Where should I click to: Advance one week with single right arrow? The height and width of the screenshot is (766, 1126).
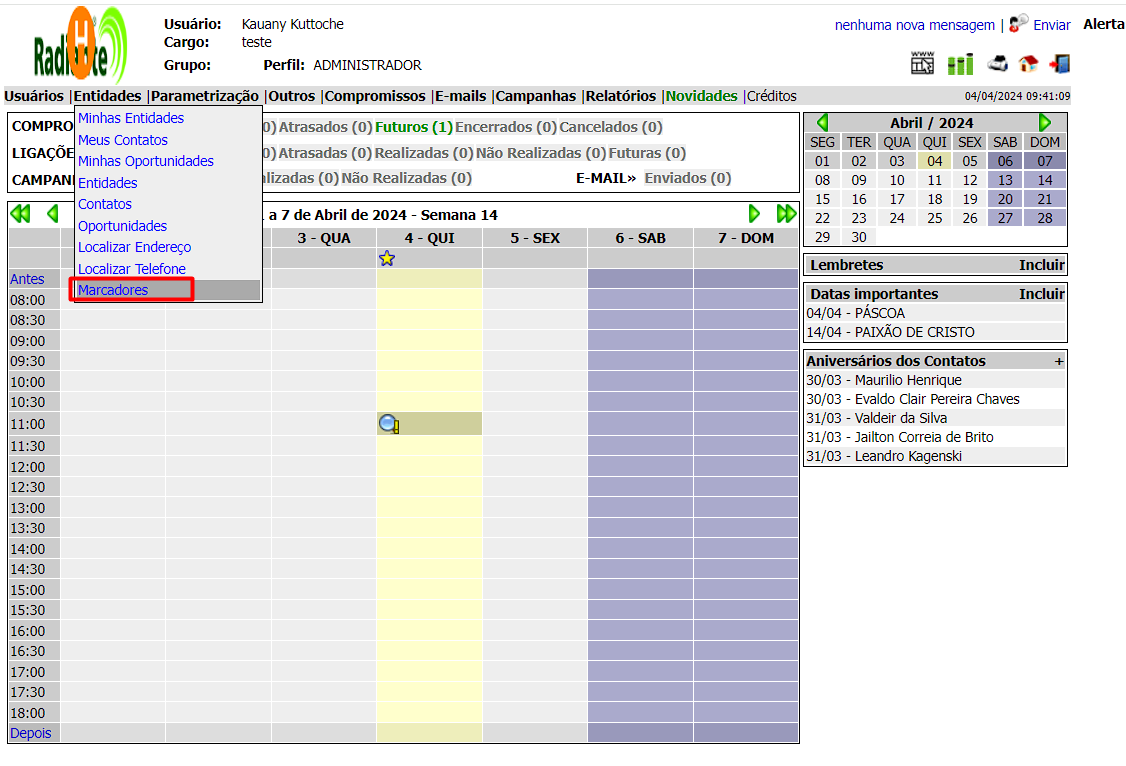click(754, 214)
